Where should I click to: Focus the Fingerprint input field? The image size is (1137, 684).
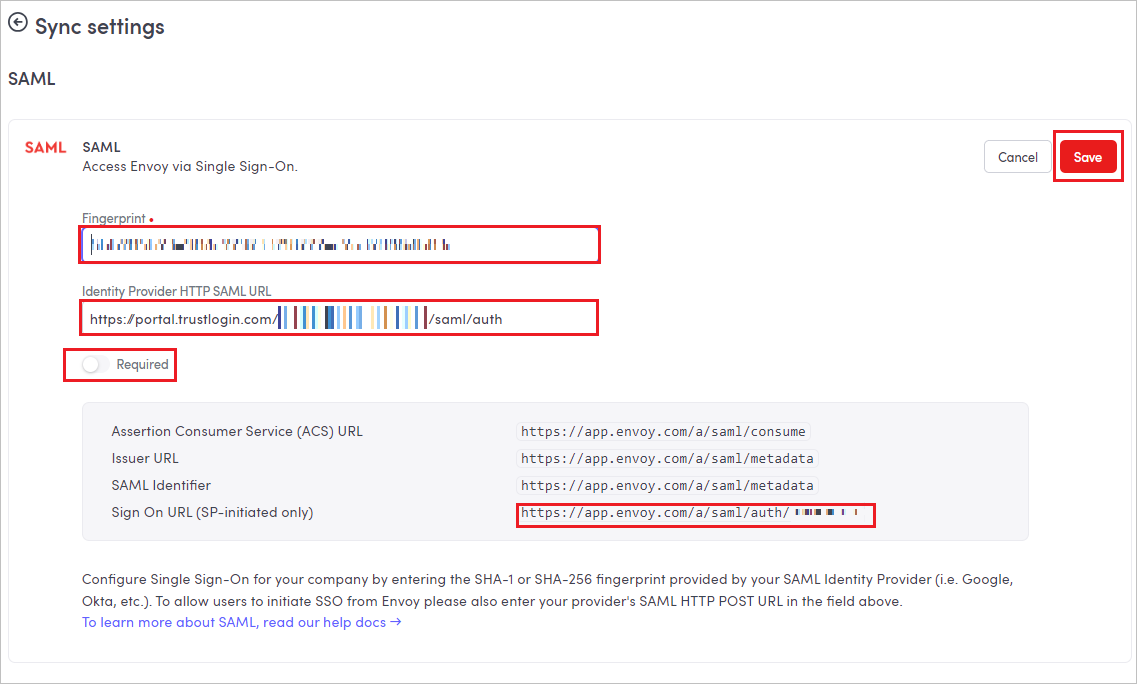339,245
